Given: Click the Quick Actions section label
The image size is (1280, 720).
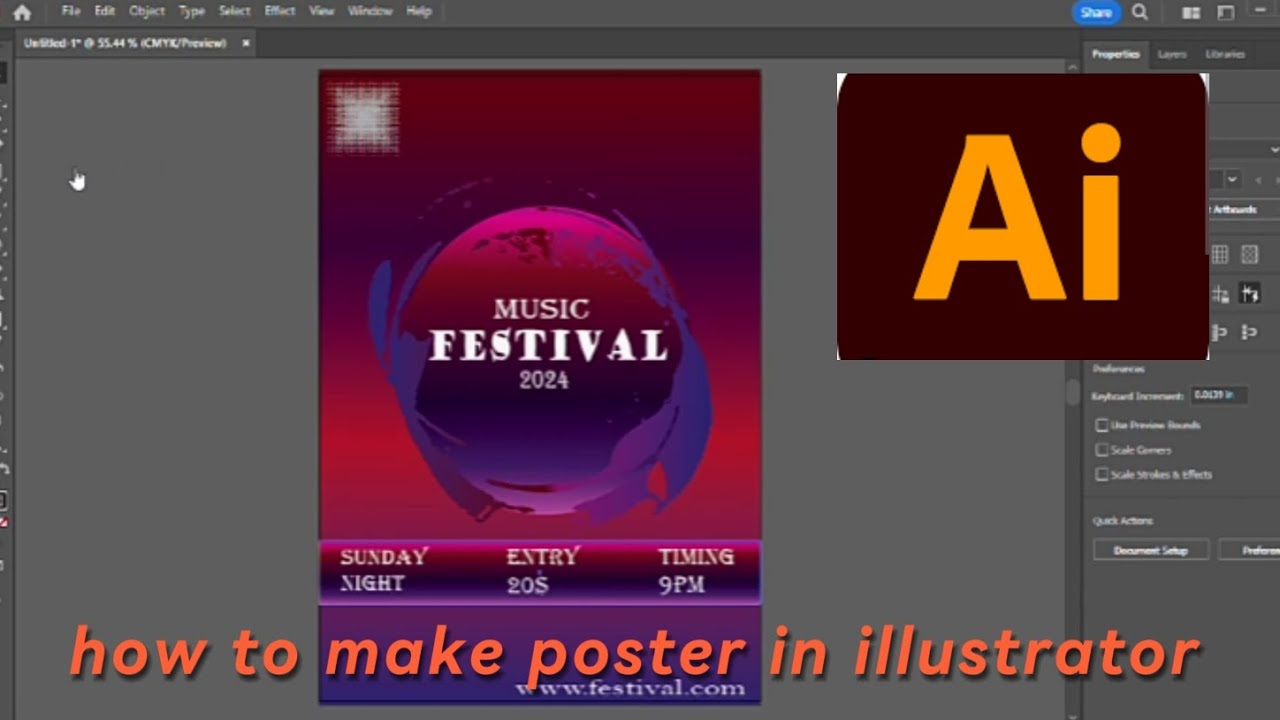Looking at the screenshot, I should click(1122, 521).
